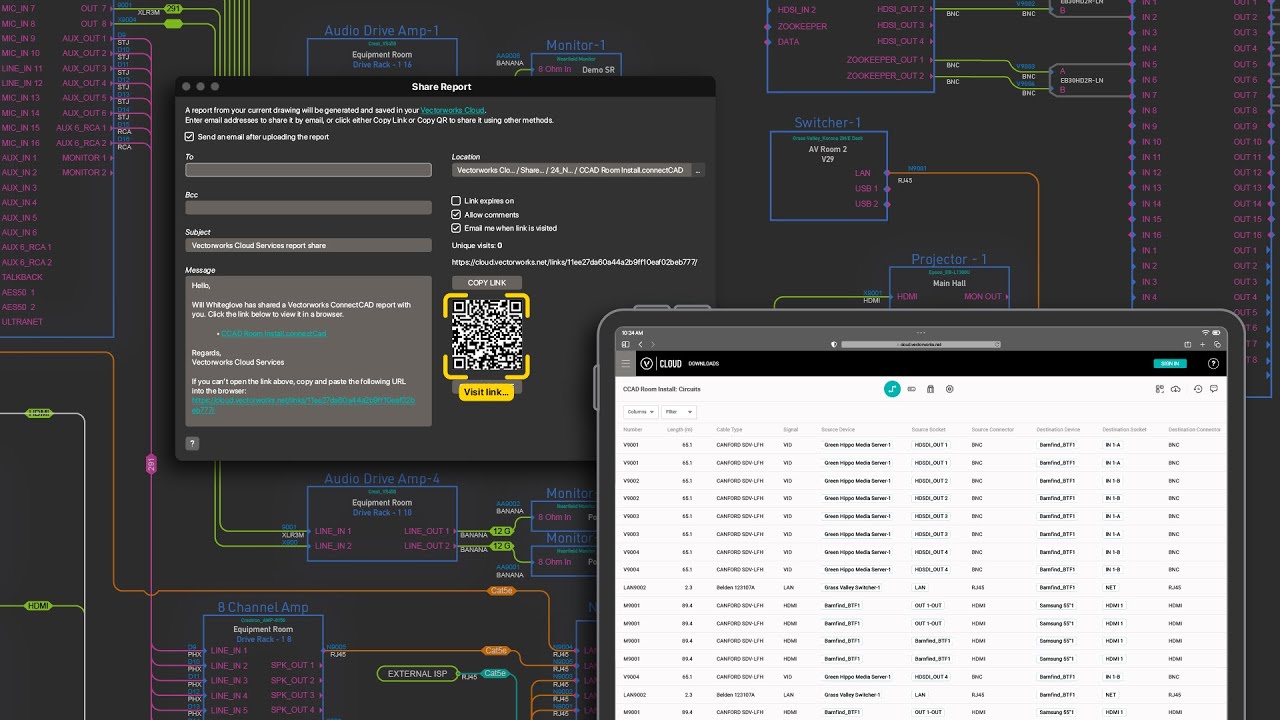Image resolution: width=1280 pixels, height=720 pixels.
Task: Open the comments speech bubble icon
Action: pyautogui.click(x=1214, y=389)
